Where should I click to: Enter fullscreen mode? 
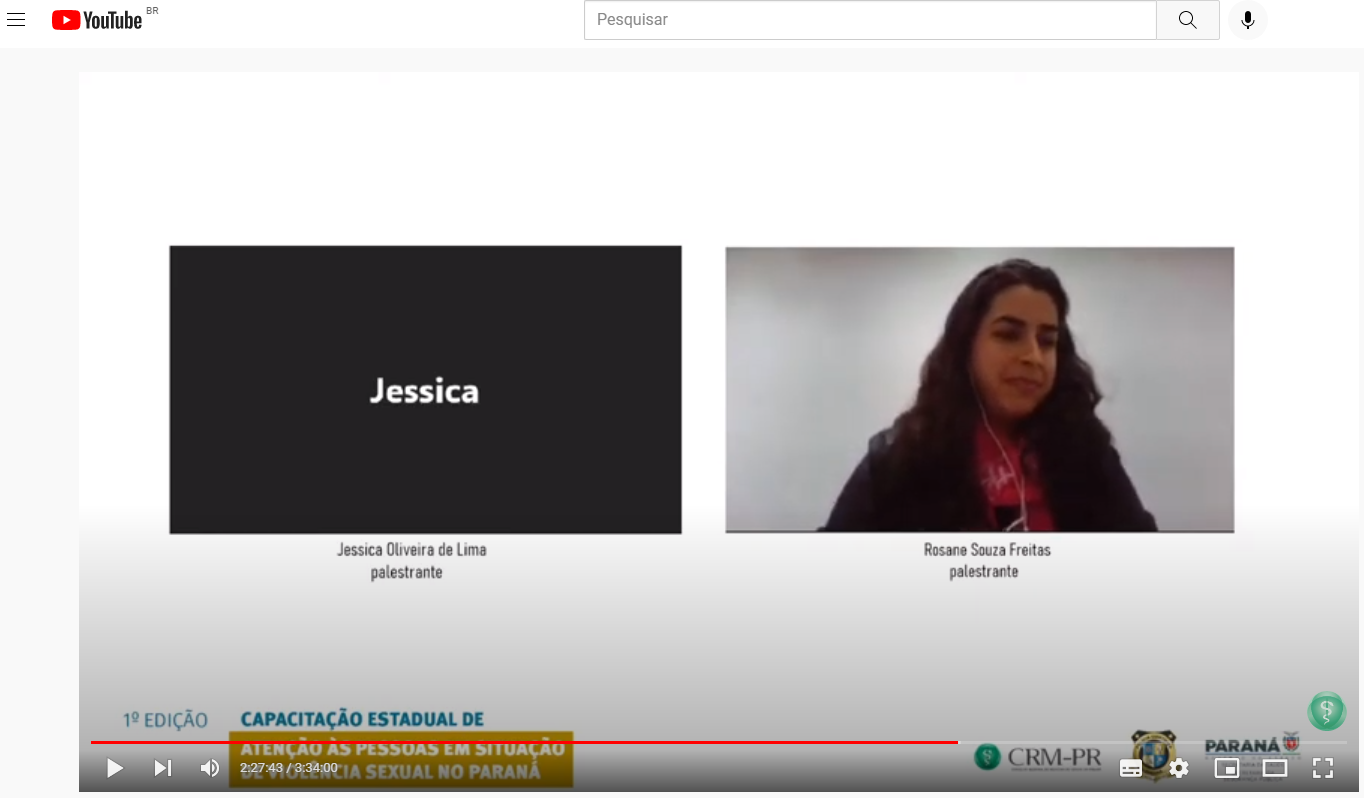click(x=1322, y=768)
